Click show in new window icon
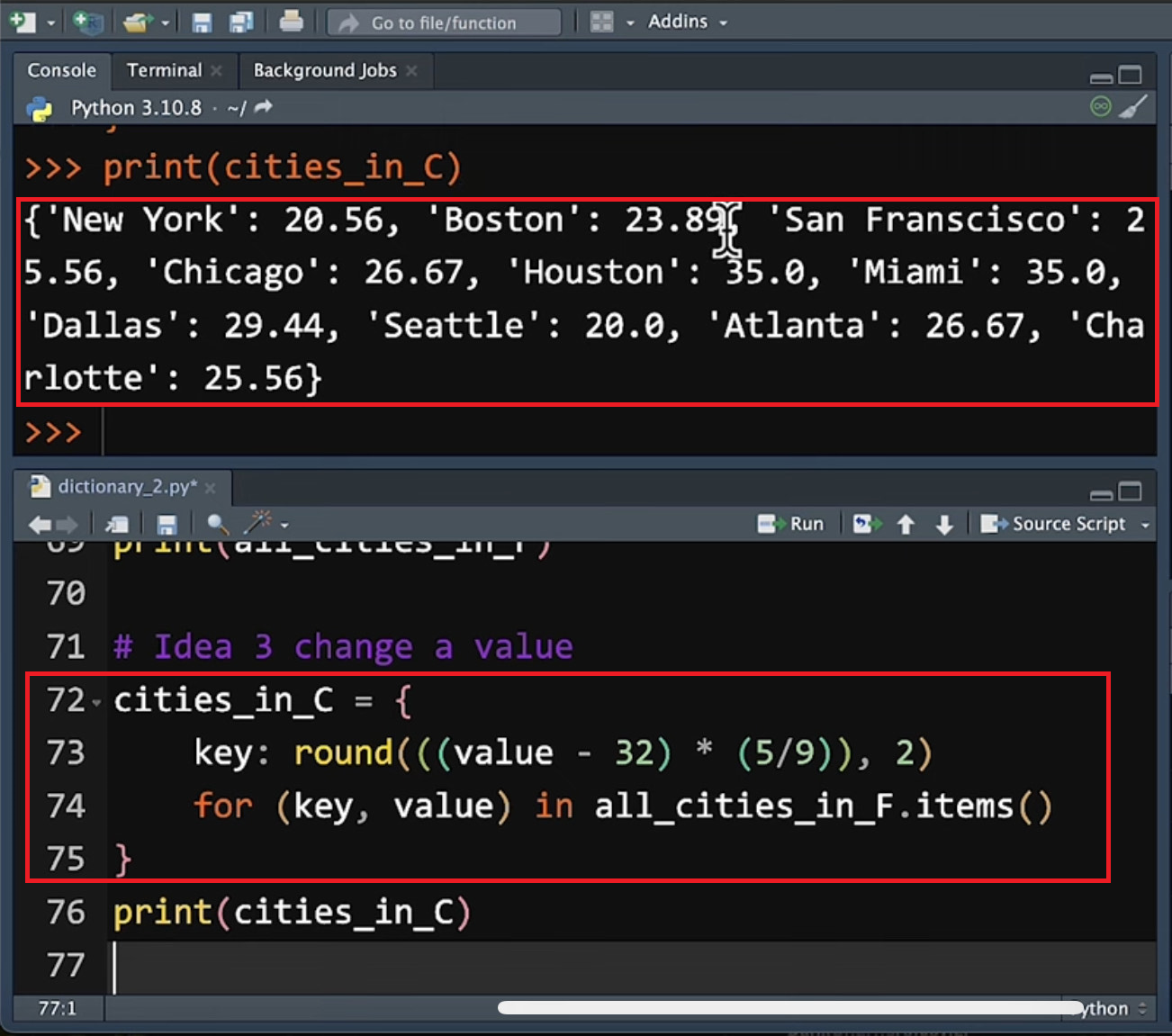1172x1036 pixels. pyautogui.click(x=117, y=524)
